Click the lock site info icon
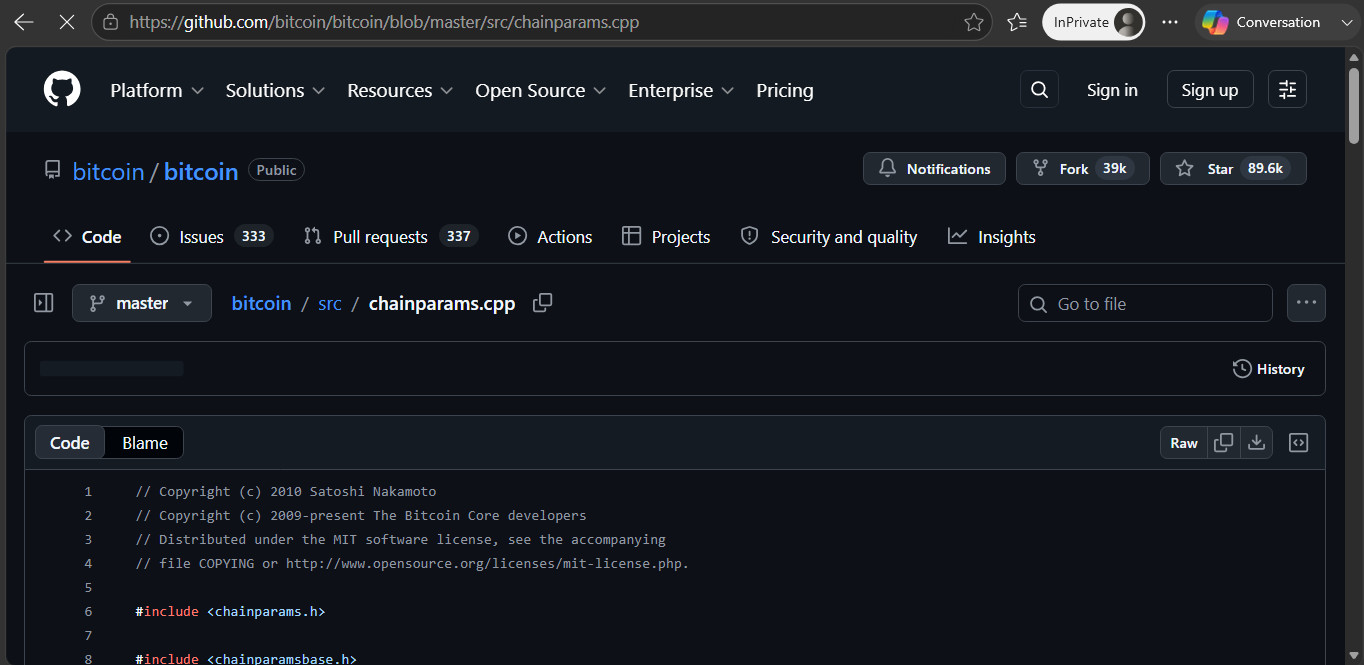The image size is (1364, 665). tap(111, 22)
